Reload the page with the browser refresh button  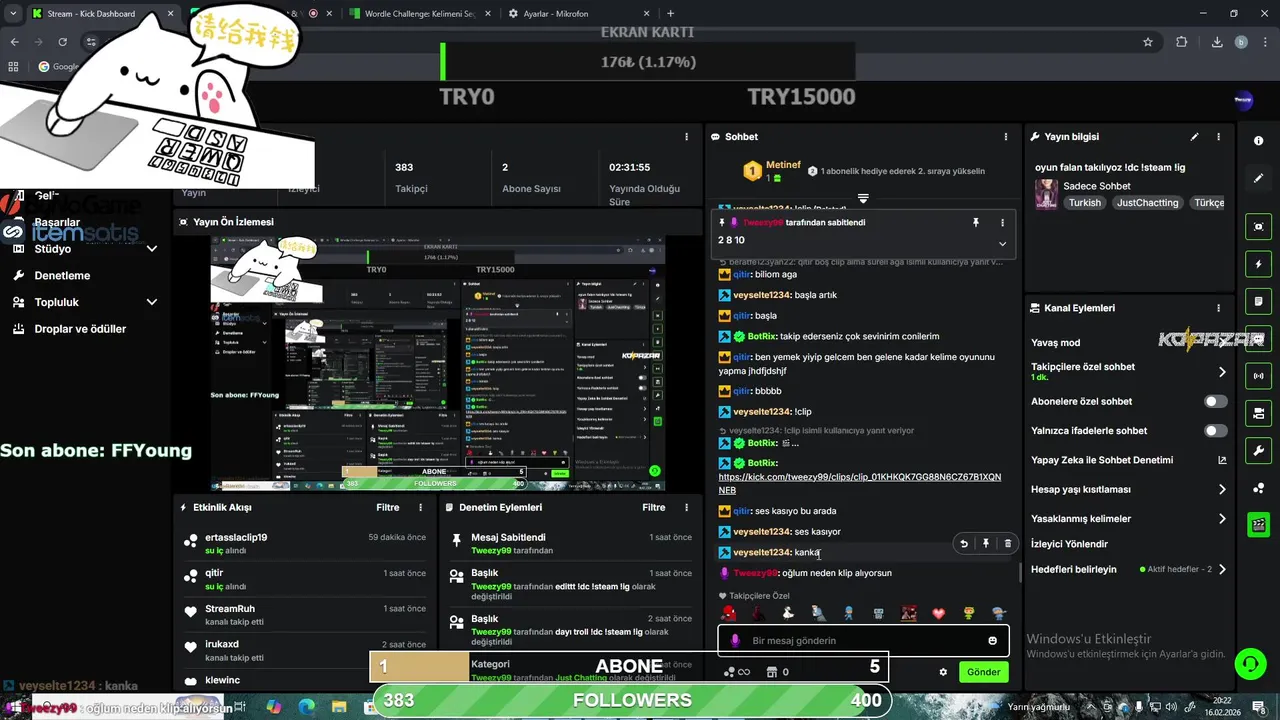pos(62,42)
